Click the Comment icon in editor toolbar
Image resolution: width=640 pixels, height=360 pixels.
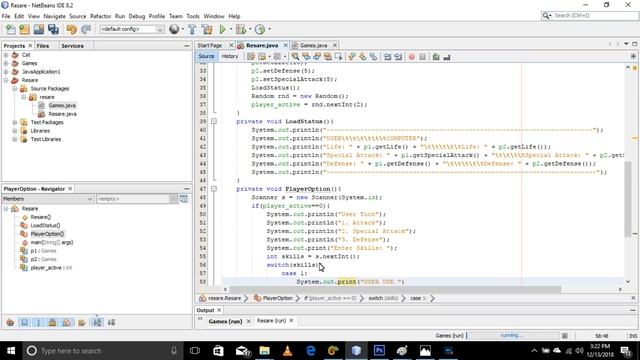pyautogui.click(x=436, y=57)
